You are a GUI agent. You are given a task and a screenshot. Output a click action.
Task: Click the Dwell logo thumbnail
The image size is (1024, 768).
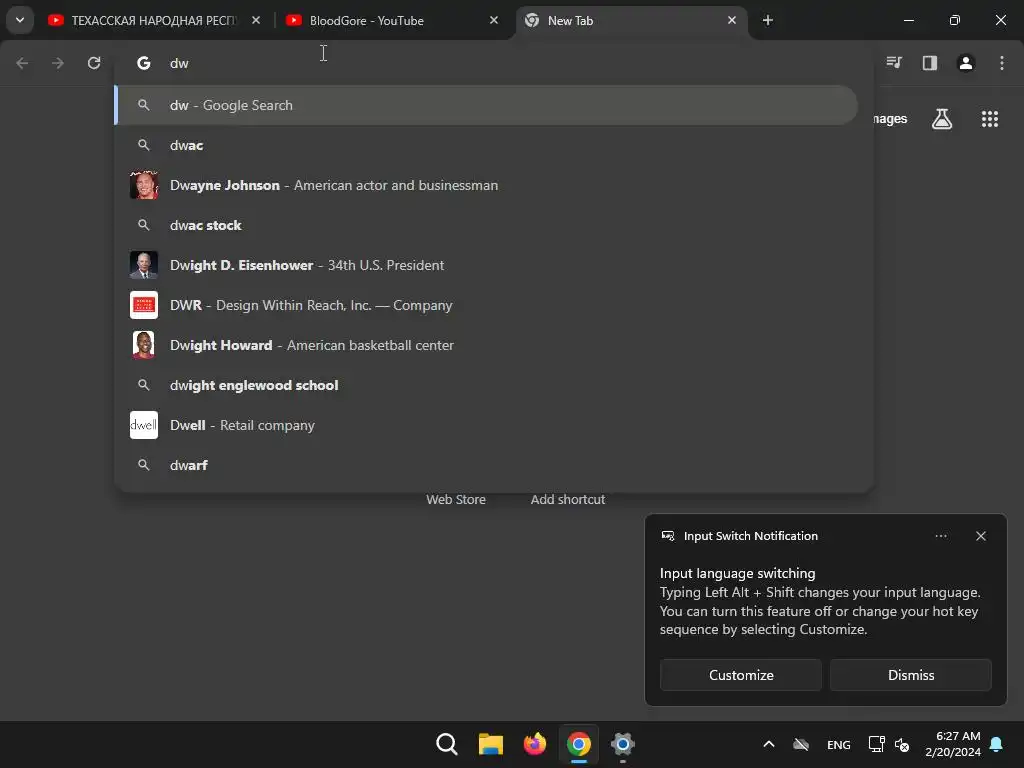[x=144, y=425]
